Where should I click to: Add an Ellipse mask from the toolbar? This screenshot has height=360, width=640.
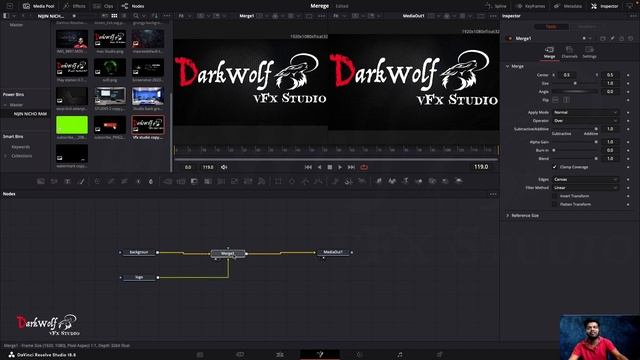[x=292, y=181]
